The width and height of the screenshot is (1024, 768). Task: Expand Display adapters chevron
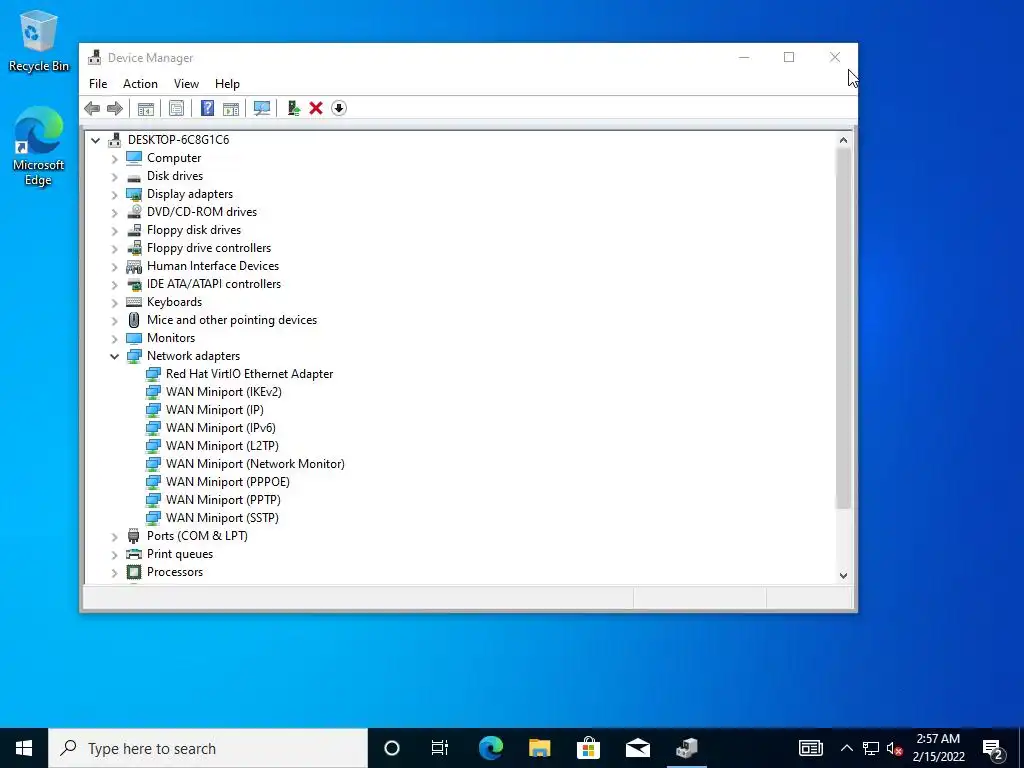114,194
